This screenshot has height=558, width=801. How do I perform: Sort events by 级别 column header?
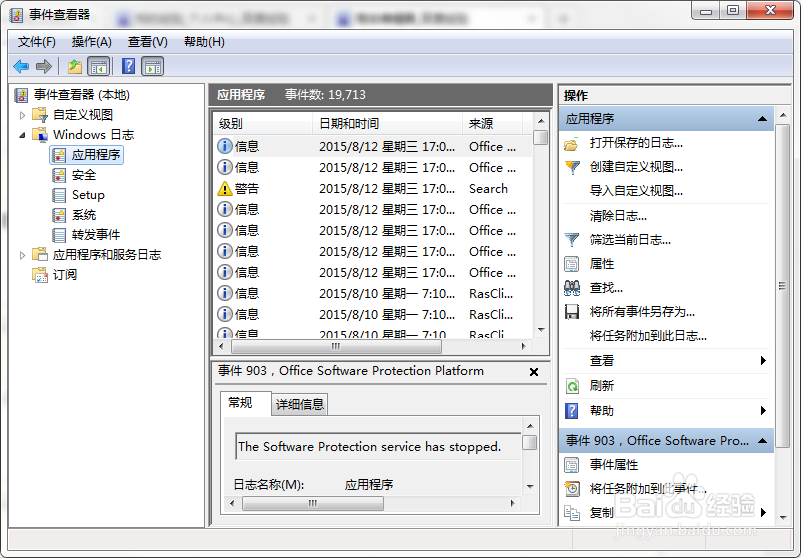(x=263, y=124)
